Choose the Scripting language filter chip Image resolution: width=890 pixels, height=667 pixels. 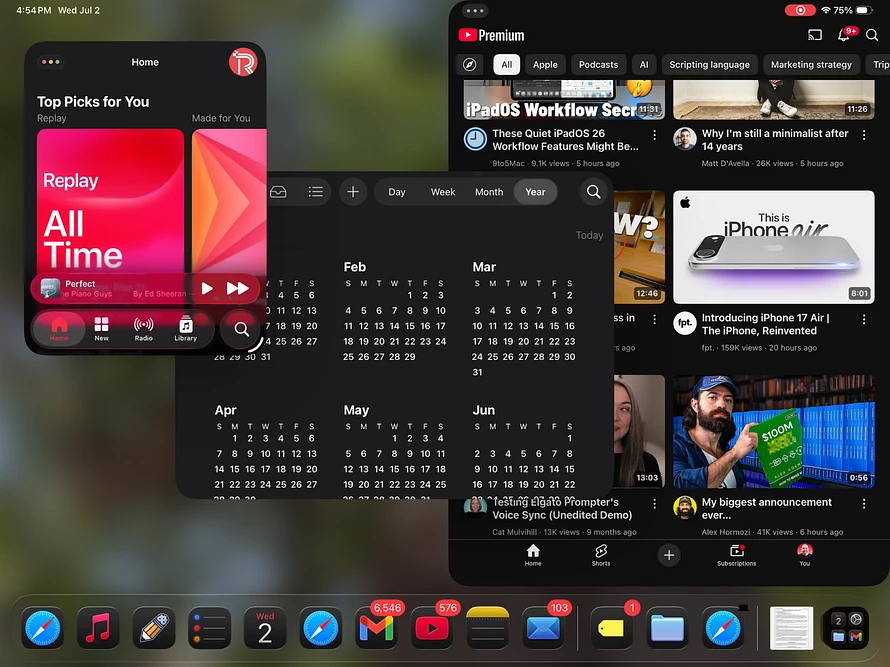709,65
